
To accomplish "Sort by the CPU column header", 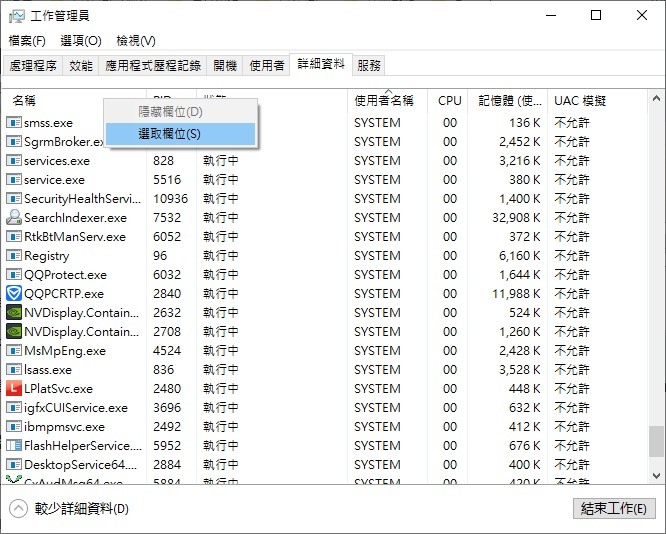I will tap(448, 101).
